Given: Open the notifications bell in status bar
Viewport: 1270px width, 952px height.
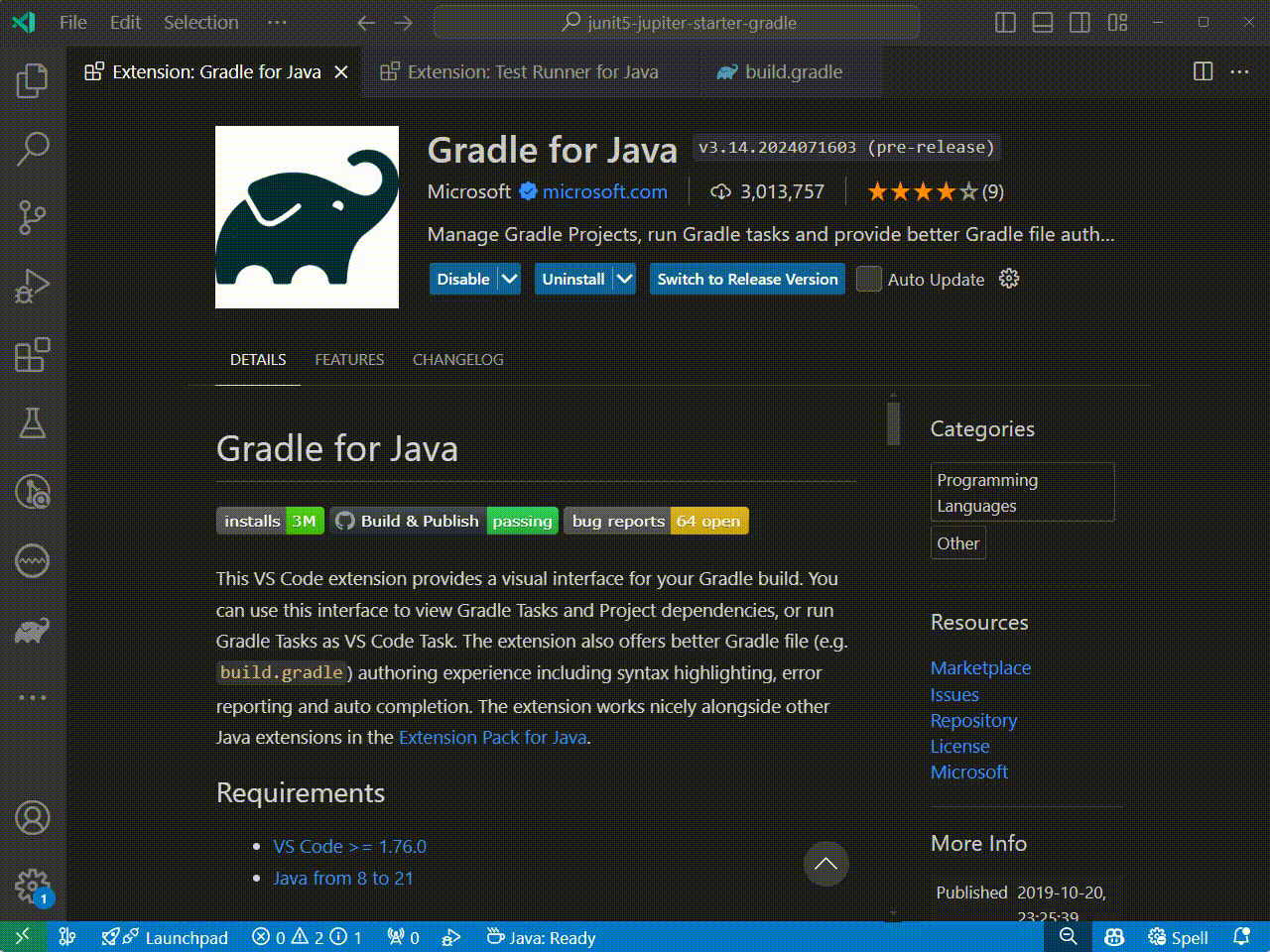Looking at the screenshot, I should [1242, 937].
